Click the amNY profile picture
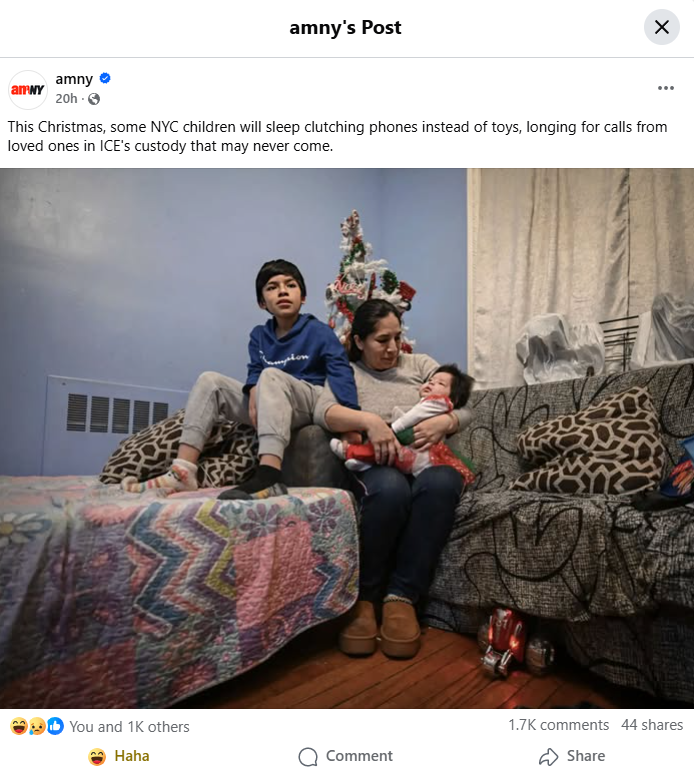Viewport: 694px width, 775px height. [x=28, y=89]
